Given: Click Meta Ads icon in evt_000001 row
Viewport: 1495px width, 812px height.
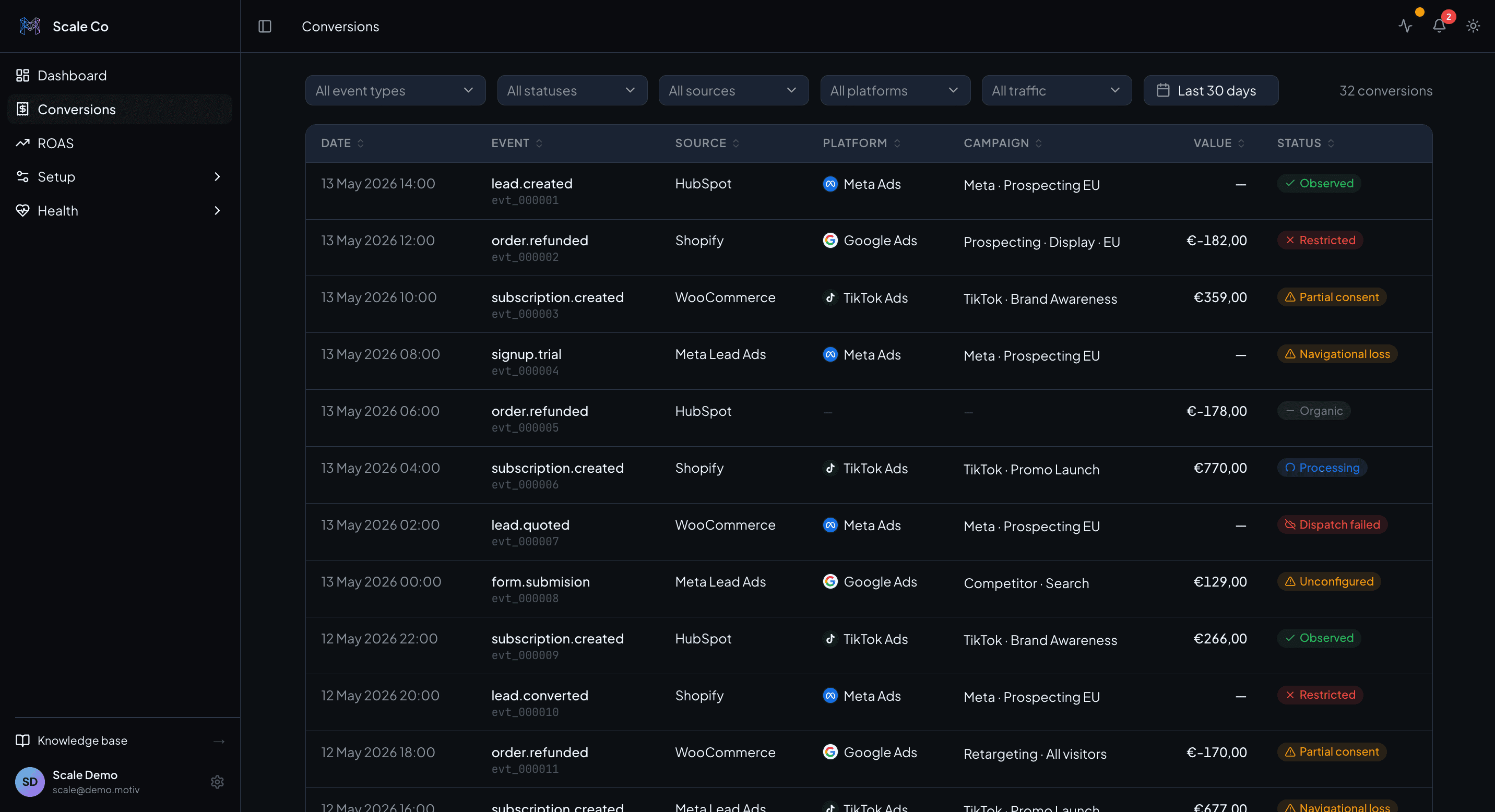Looking at the screenshot, I should [x=830, y=184].
